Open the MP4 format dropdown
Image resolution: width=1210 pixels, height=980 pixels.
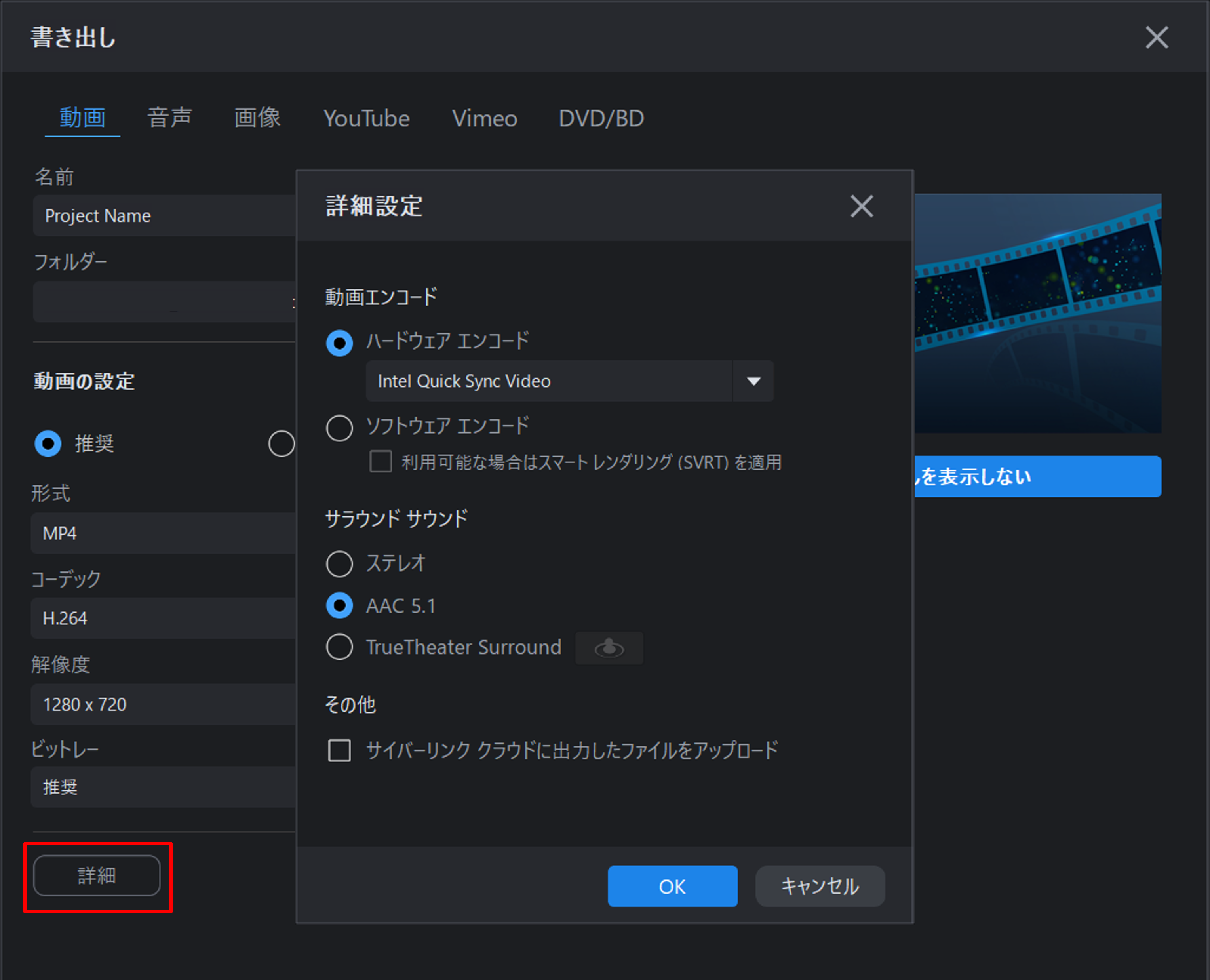click(x=164, y=533)
